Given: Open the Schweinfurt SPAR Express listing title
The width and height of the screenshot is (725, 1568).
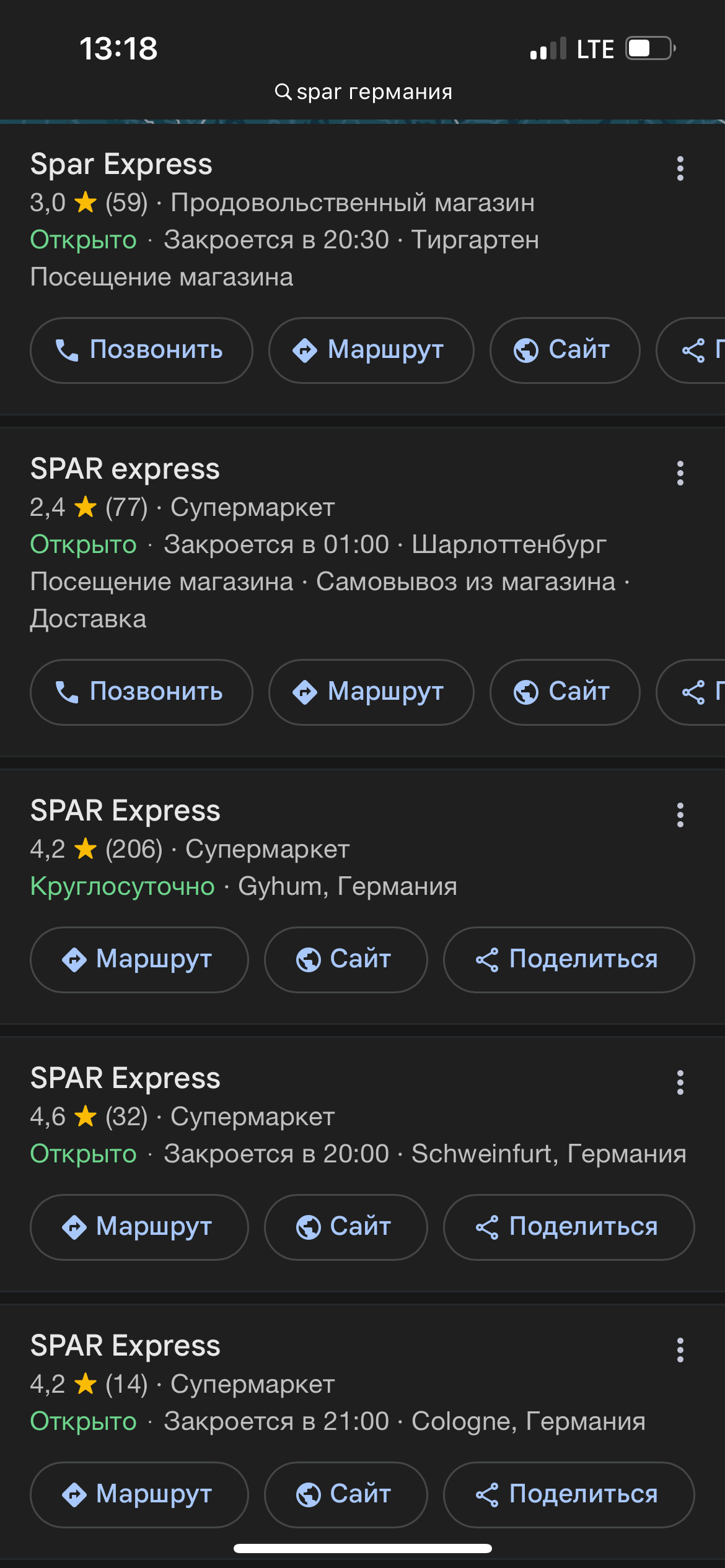Looking at the screenshot, I should coord(125,1078).
